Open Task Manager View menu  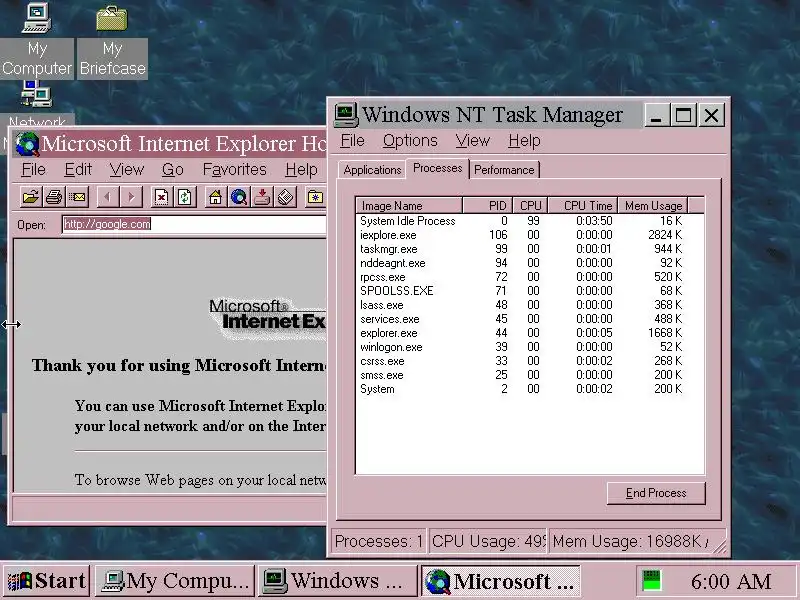pyautogui.click(x=472, y=141)
